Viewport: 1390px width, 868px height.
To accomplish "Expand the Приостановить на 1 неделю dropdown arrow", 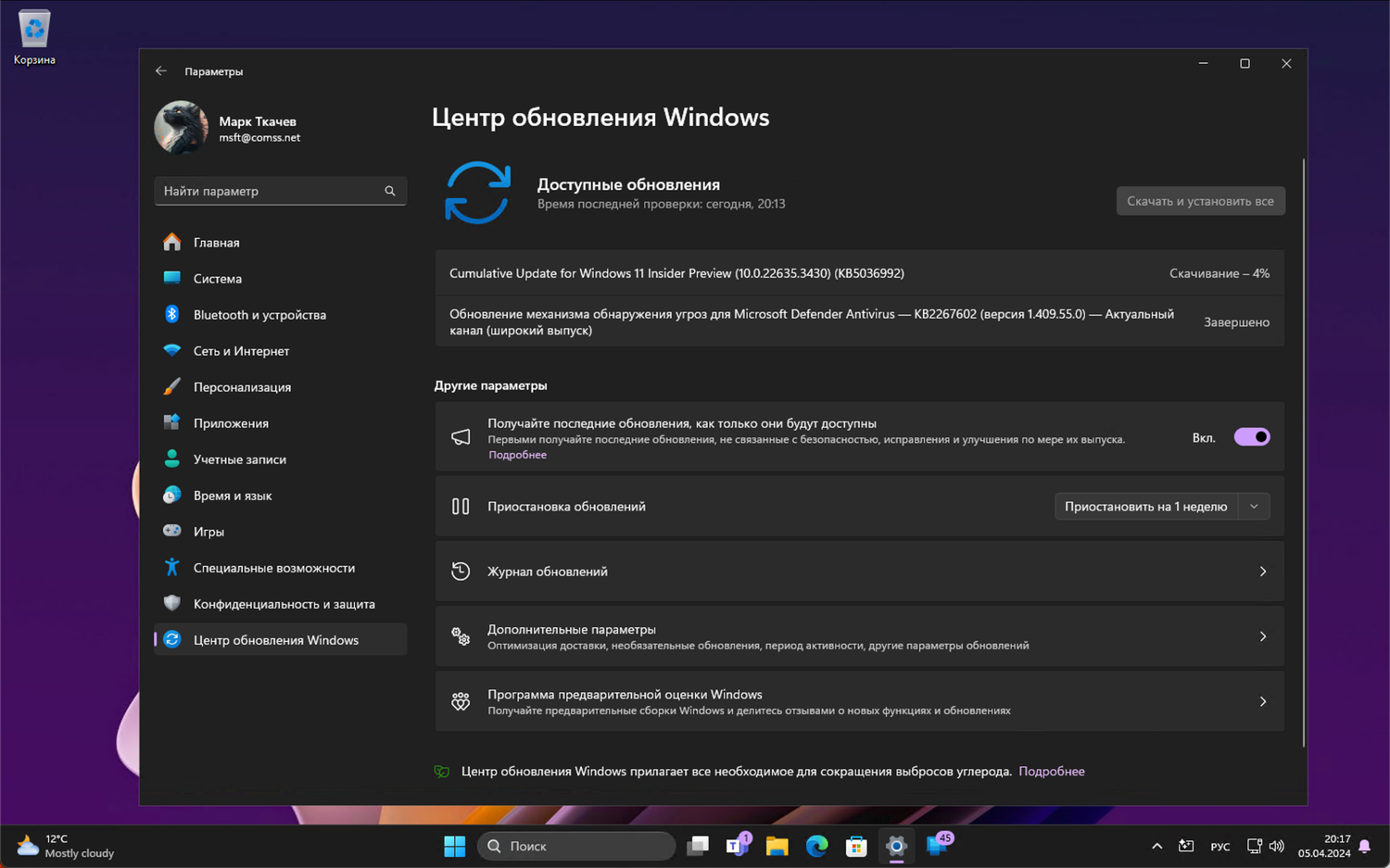I will point(1254,507).
